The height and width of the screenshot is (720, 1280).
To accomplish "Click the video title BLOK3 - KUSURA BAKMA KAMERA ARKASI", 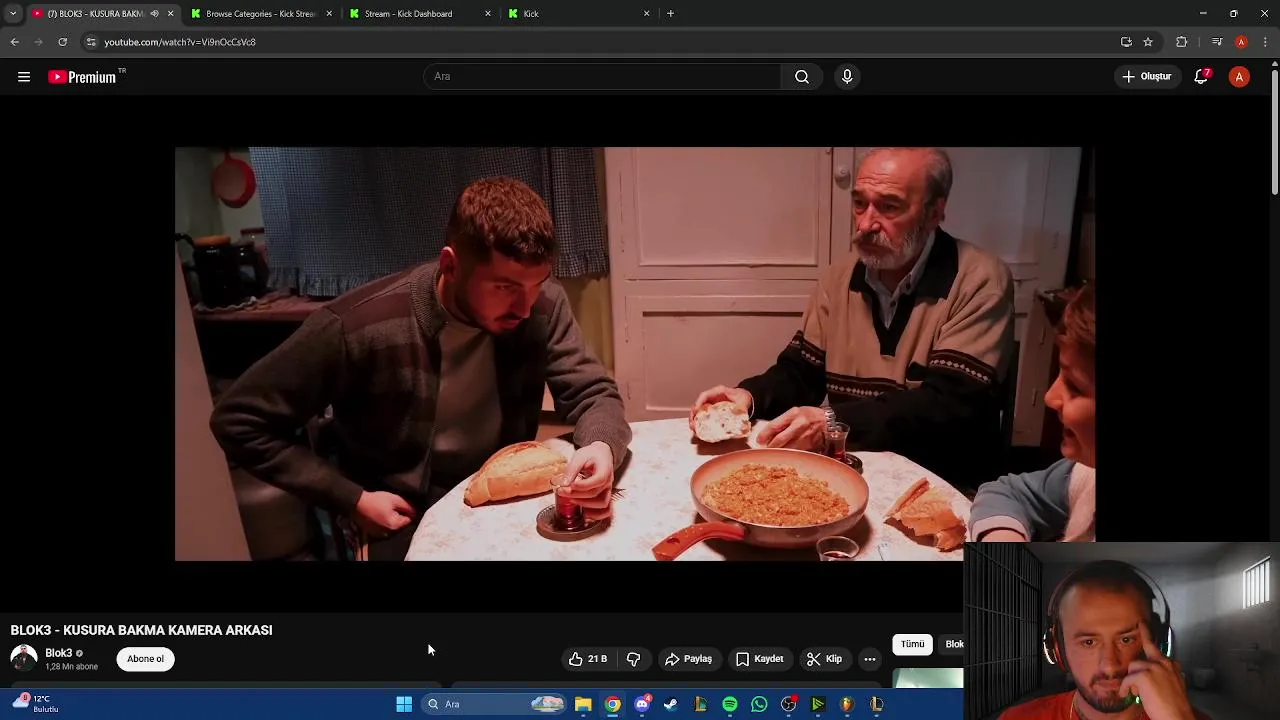I will point(141,630).
